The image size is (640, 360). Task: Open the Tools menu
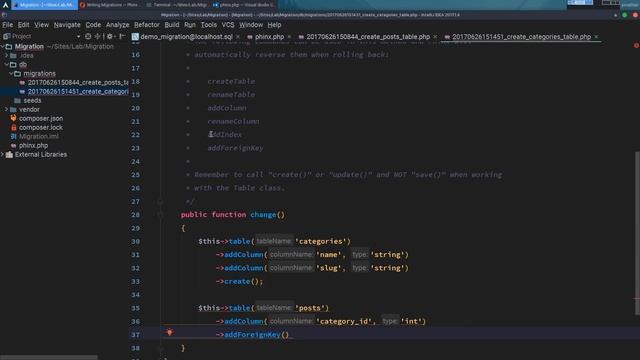point(209,25)
